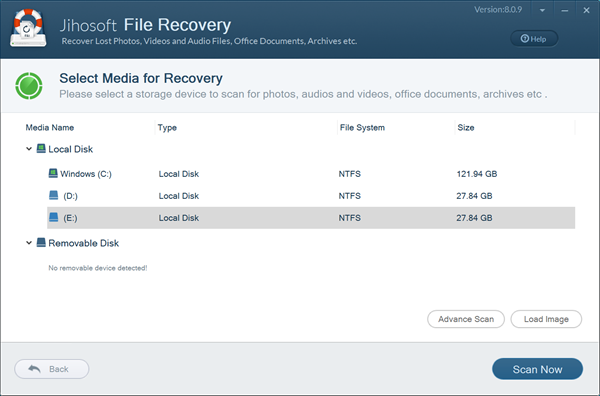Click the 27.84 GB size of (D:)
The width and height of the screenshot is (600, 396).
click(x=474, y=196)
